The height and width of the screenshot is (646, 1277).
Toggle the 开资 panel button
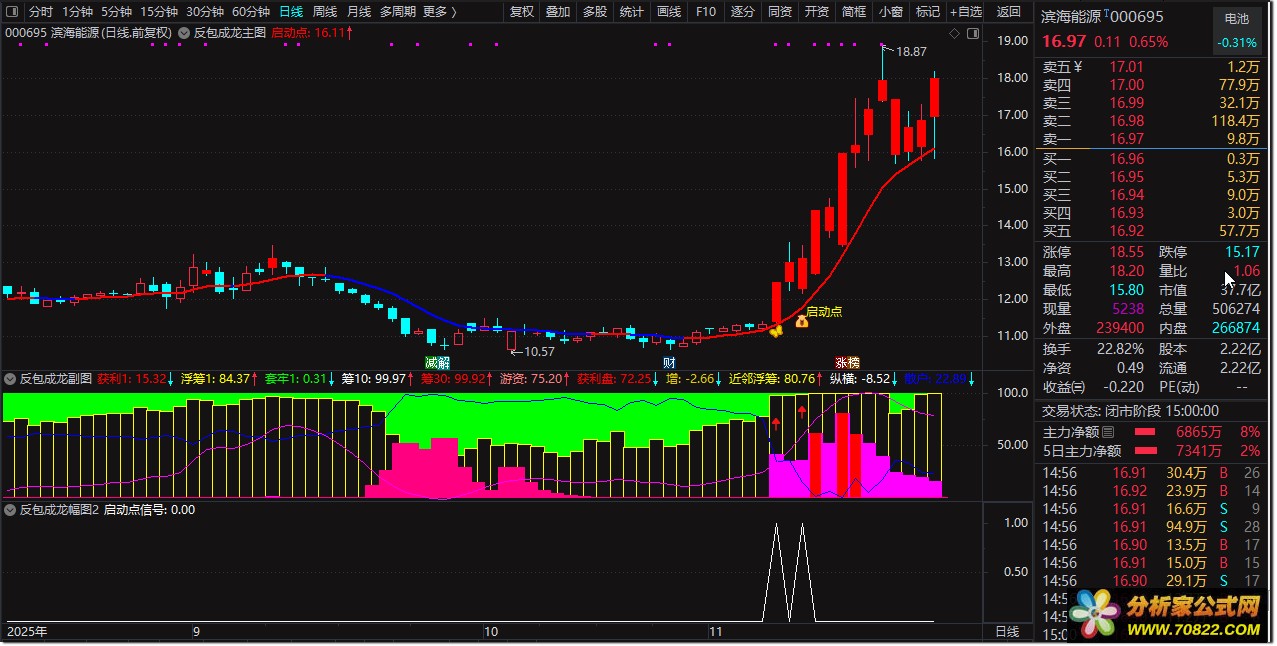817,12
